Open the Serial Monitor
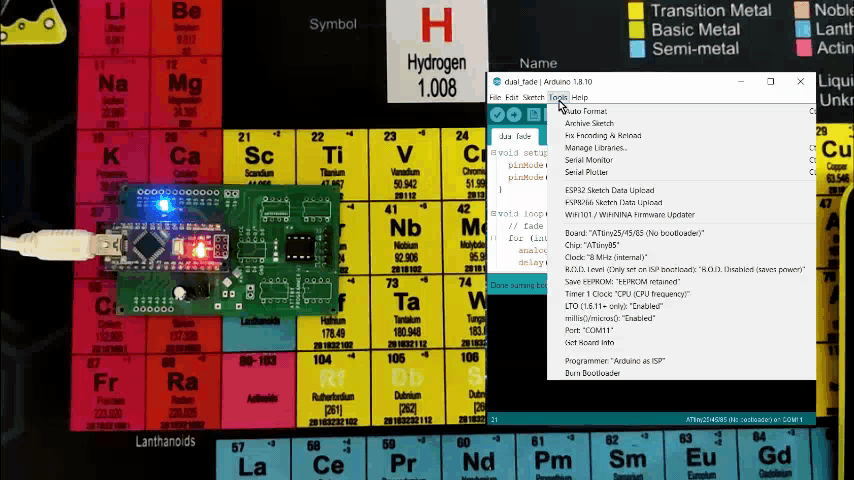This screenshot has width=854, height=480. pyautogui.click(x=681, y=160)
